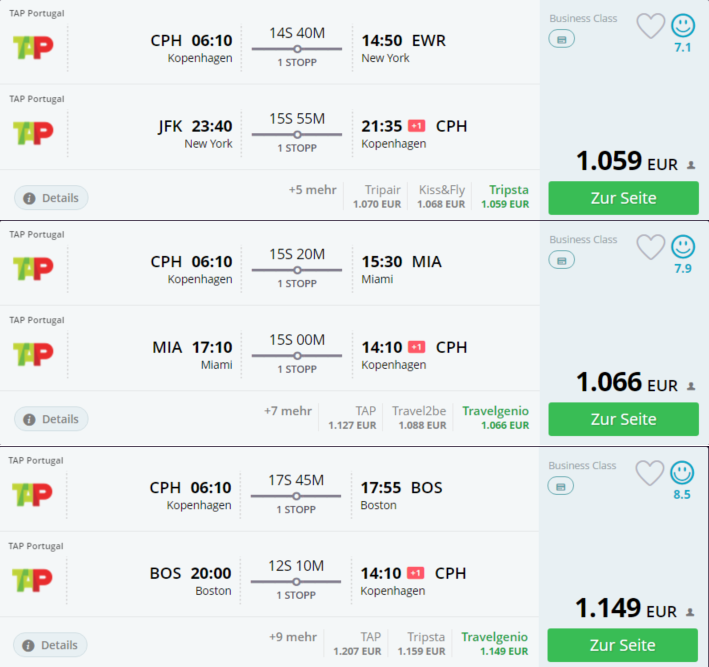Expand Details for the Miami flight
The height and width of the screenshot is (667, 709).
(x=51, y=419)
